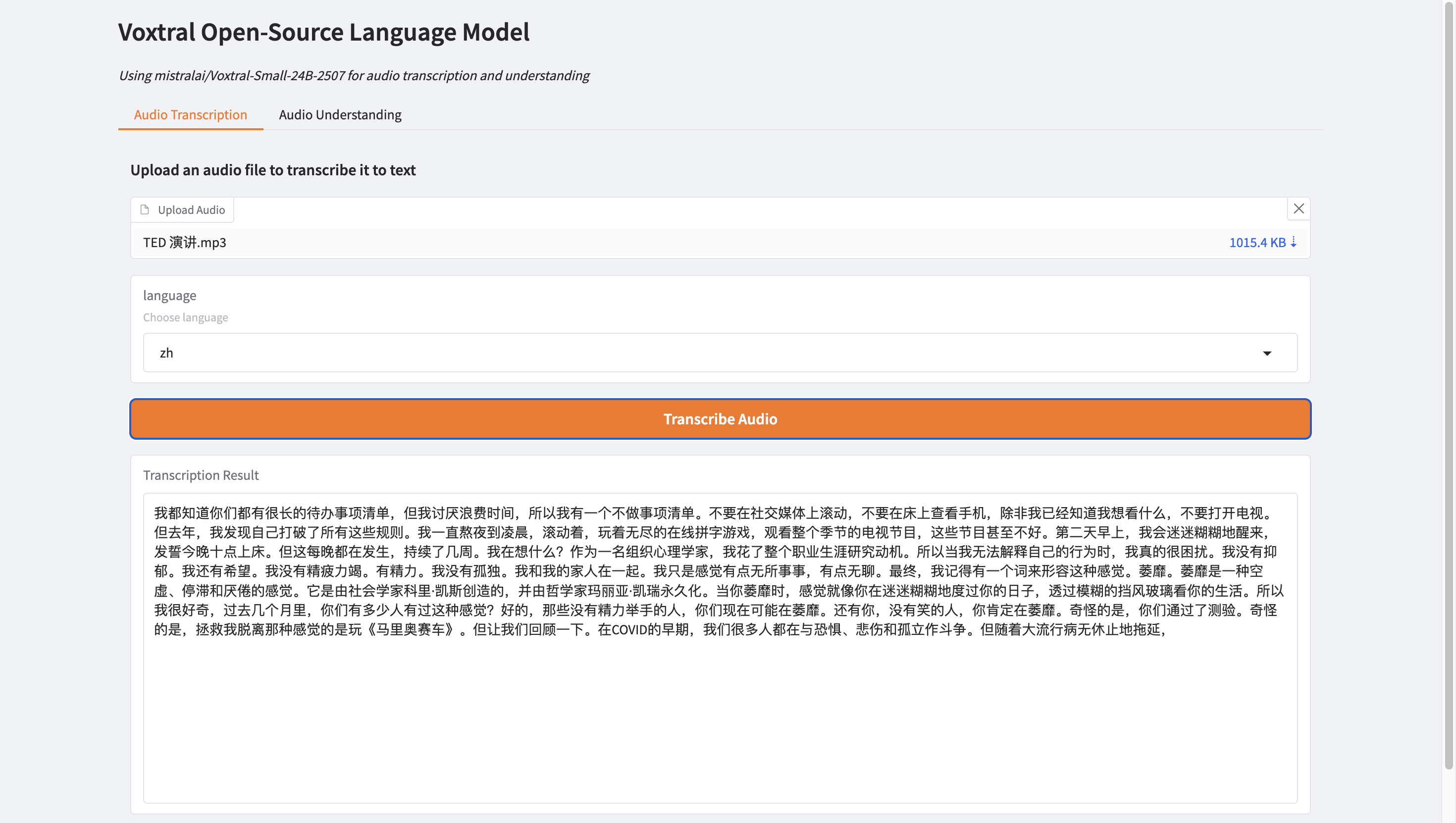Expand the language list with the caret arrow
This screenshot has width=1456, height=823.
click(x=1267, y=353)
